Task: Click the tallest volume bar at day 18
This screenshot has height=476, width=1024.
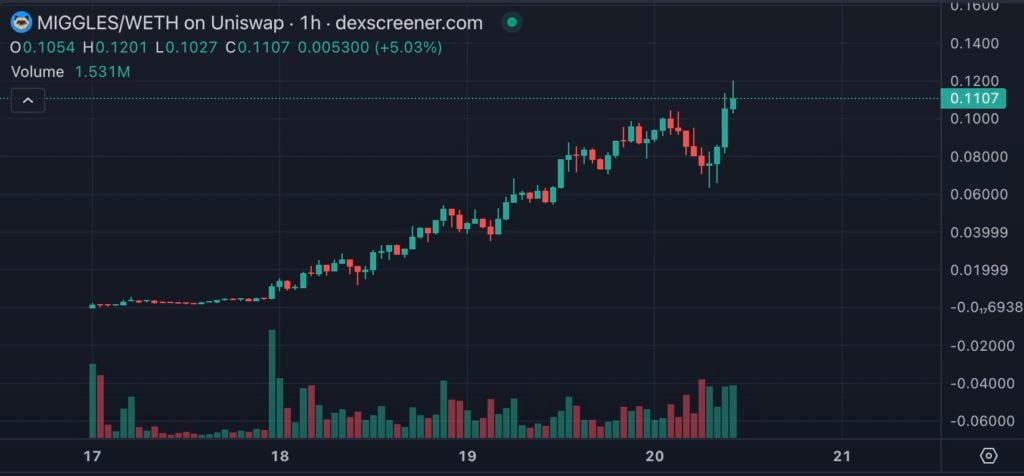Action: 272,384
